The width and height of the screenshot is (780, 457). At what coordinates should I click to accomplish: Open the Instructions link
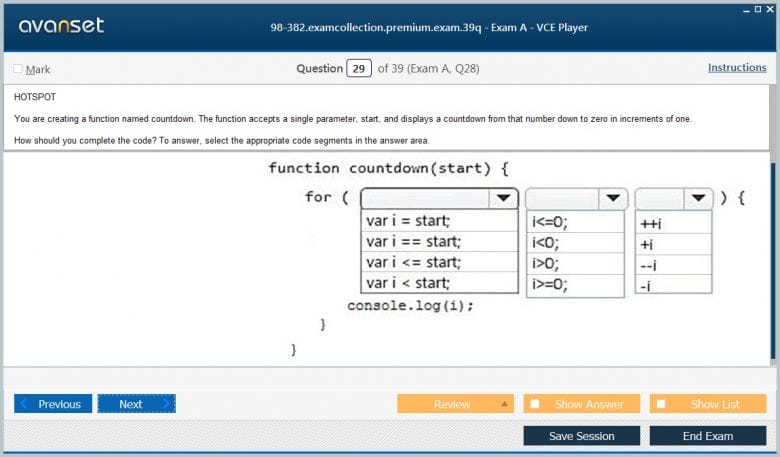tap(737, 68)
